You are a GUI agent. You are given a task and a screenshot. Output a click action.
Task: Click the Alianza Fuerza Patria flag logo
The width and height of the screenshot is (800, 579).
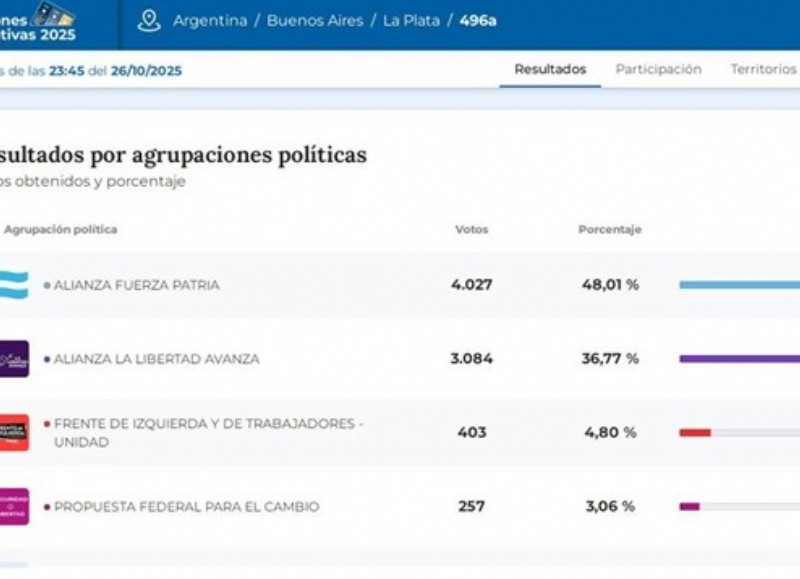[x=14, y=285]
